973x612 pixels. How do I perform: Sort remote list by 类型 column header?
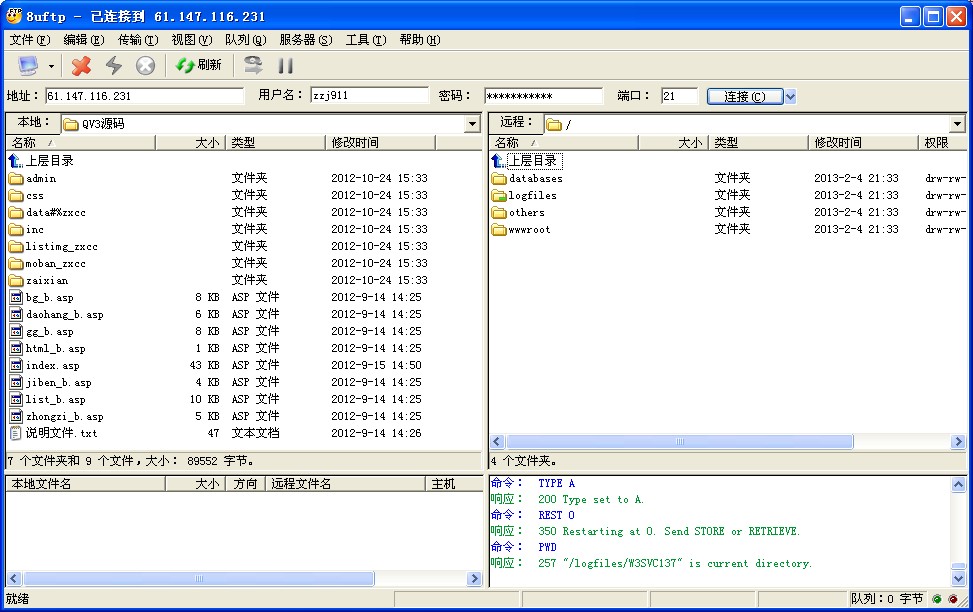758,143
